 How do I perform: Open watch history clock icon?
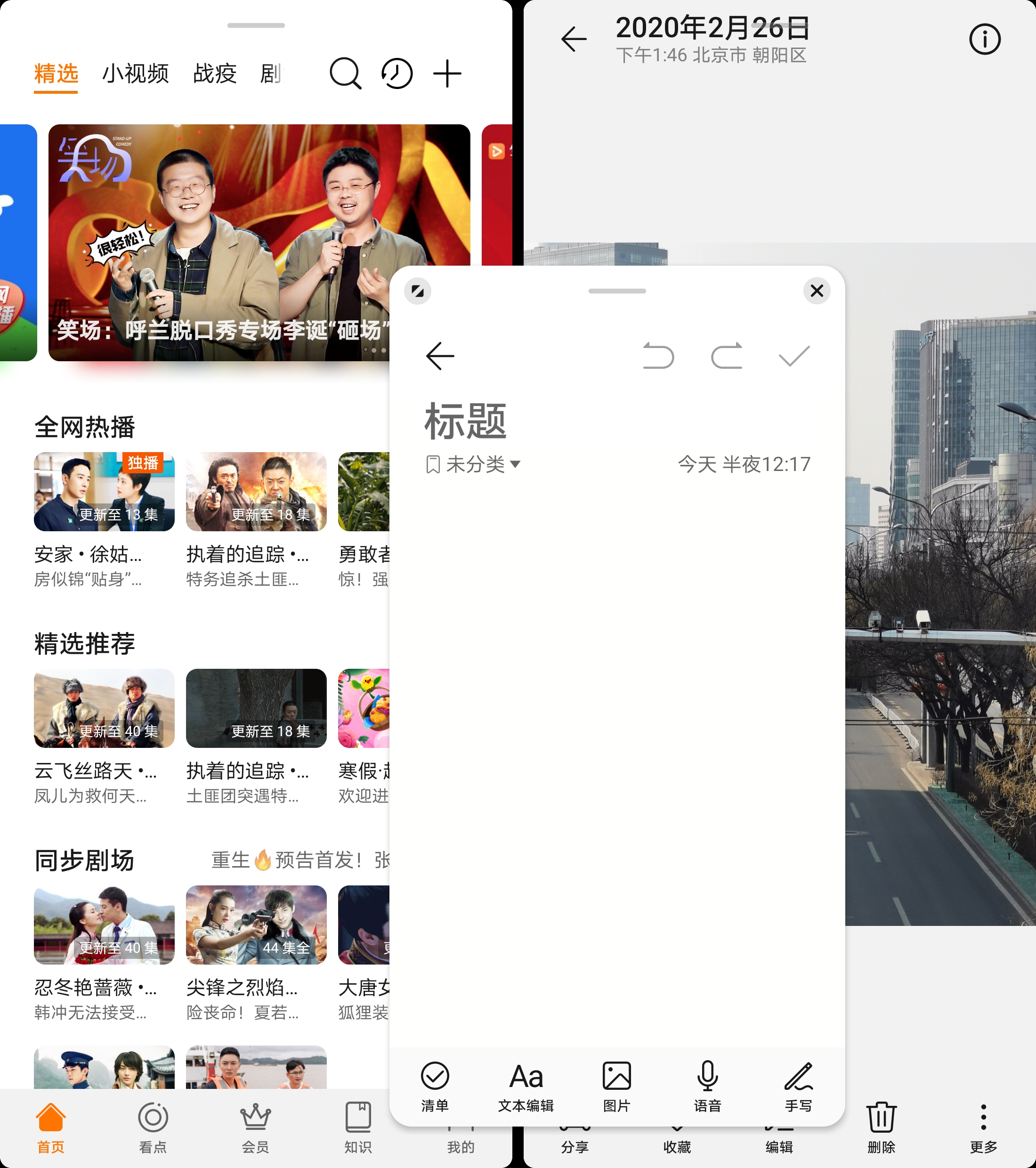(x=397, y=73)
